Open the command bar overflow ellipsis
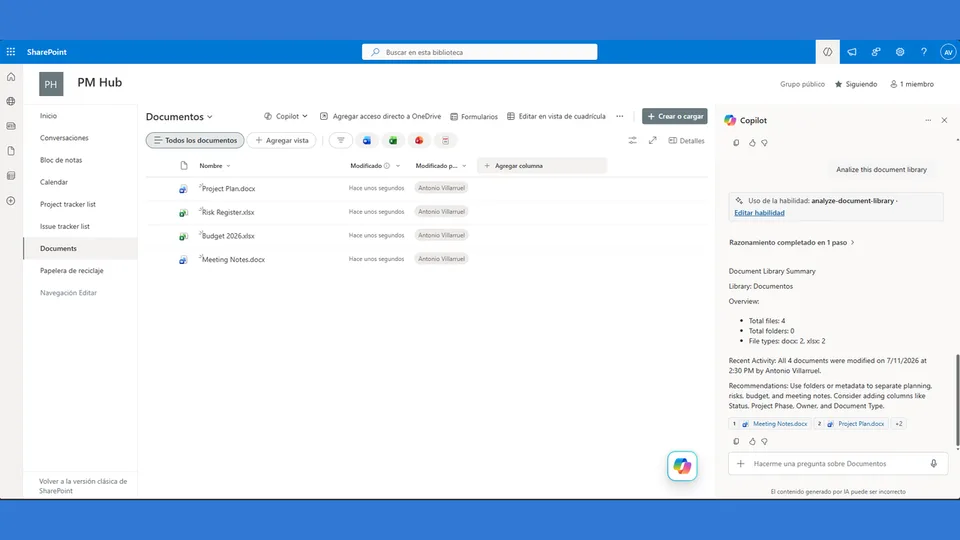Viewport: 960px width, 540px height. [620, 116]
